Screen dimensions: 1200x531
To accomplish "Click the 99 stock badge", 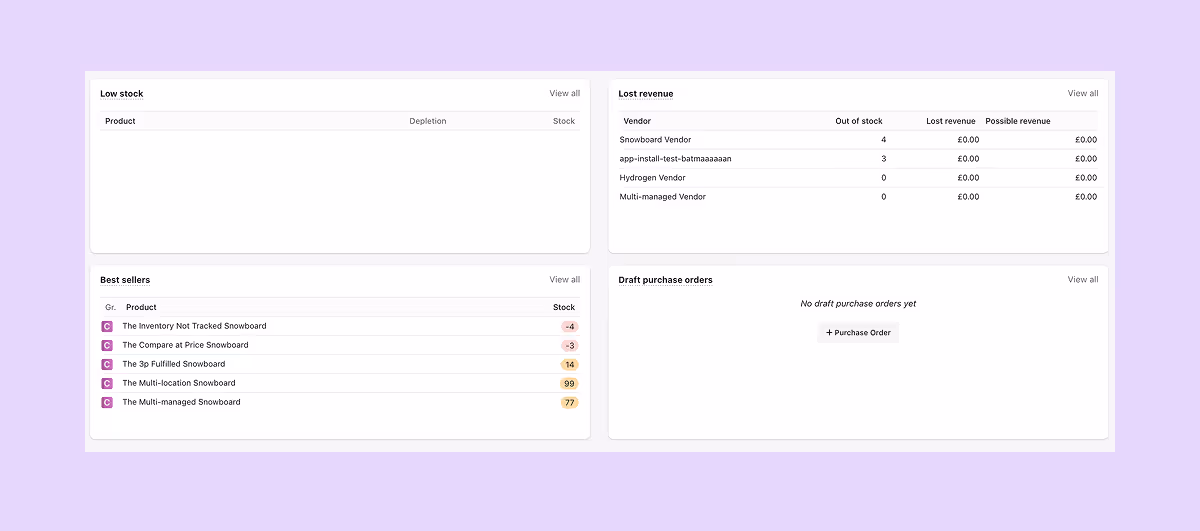I will pos(569,383).
